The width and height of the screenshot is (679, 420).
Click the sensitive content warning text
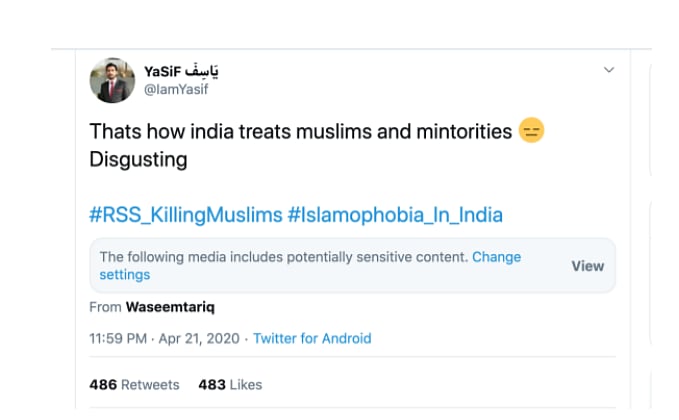point(283,257)
